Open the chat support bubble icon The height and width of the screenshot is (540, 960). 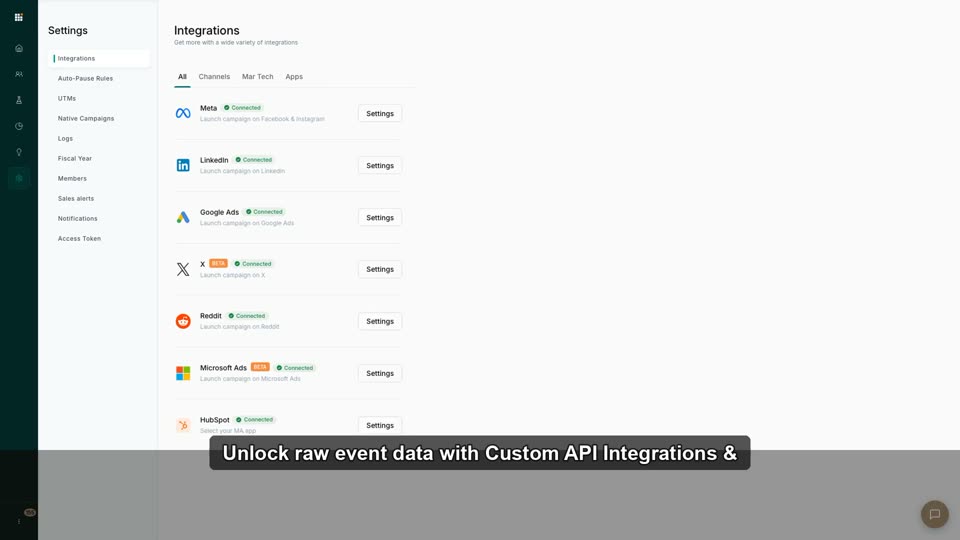pos(934,514)
